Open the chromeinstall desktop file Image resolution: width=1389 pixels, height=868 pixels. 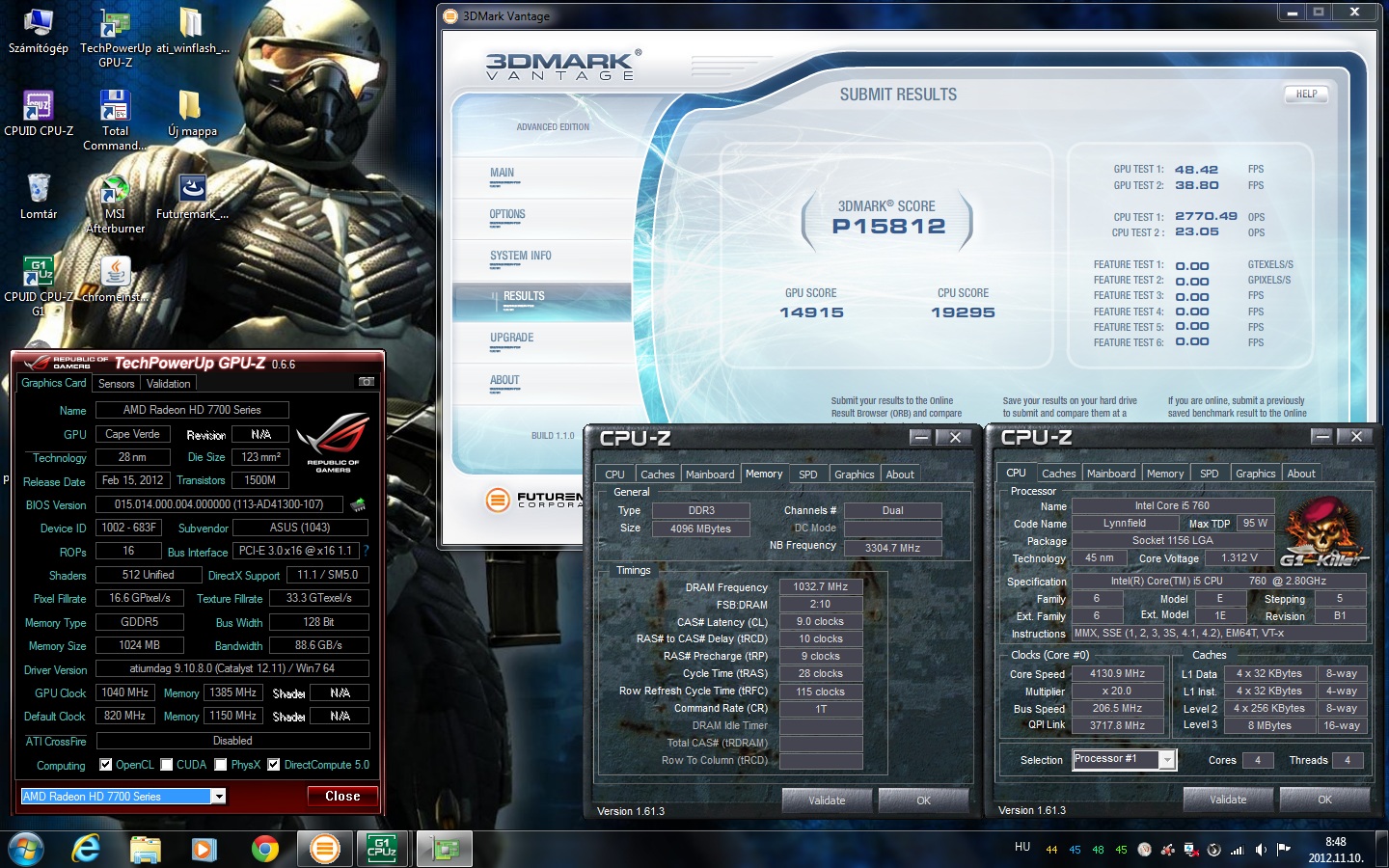click(115, 280)
